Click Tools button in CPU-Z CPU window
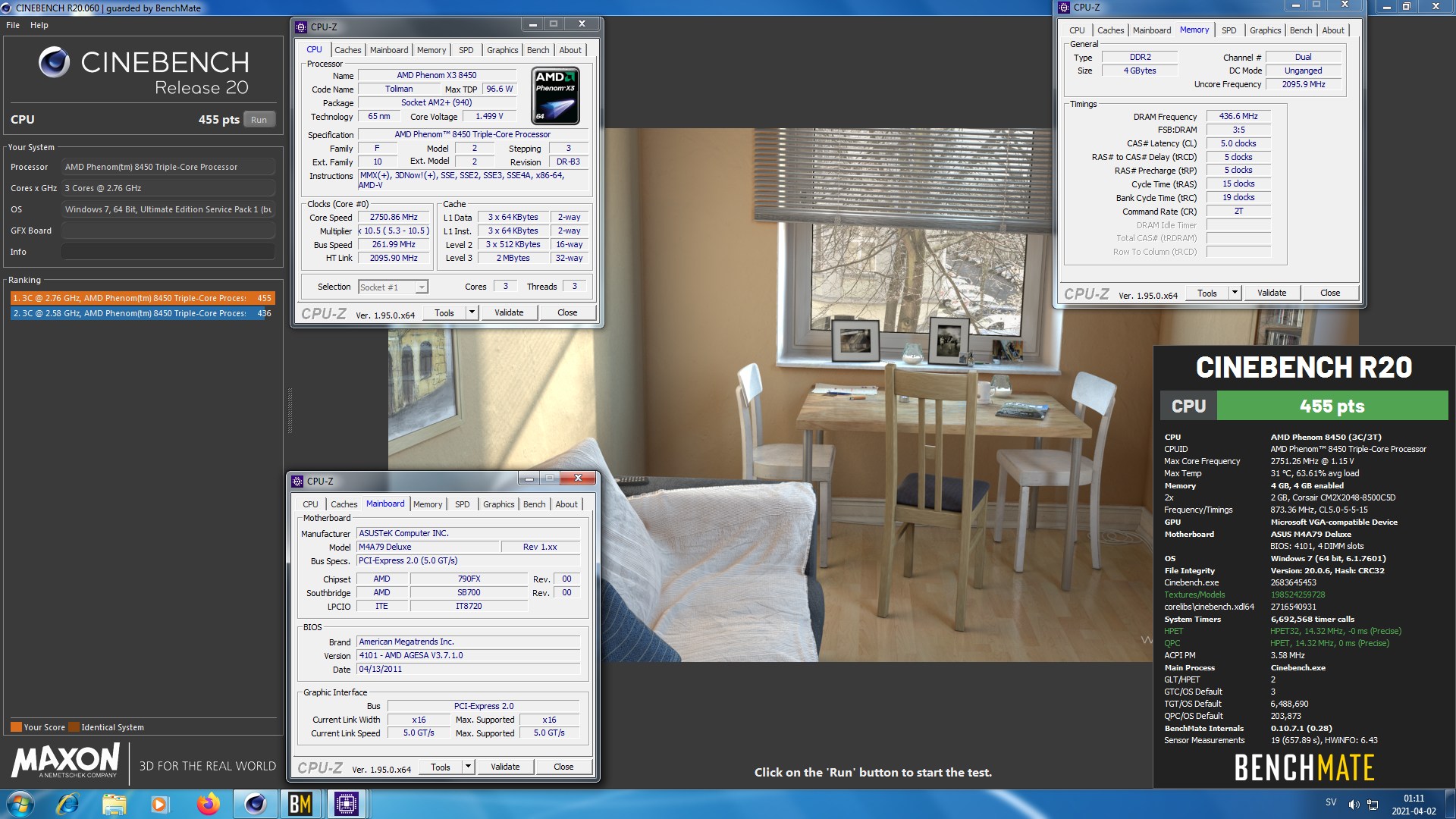The width and height of the screenshot is (1456, 819). (x=444, y=312)
